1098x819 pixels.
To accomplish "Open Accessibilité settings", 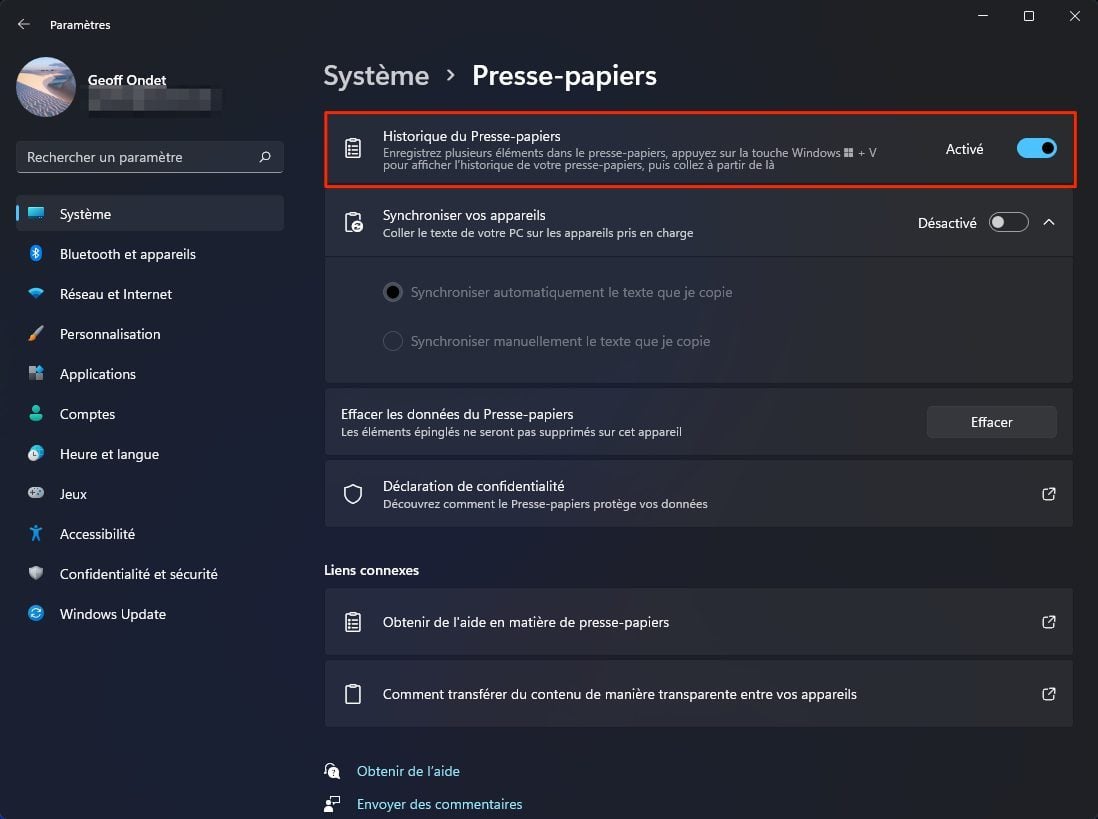I will point(150,533).
